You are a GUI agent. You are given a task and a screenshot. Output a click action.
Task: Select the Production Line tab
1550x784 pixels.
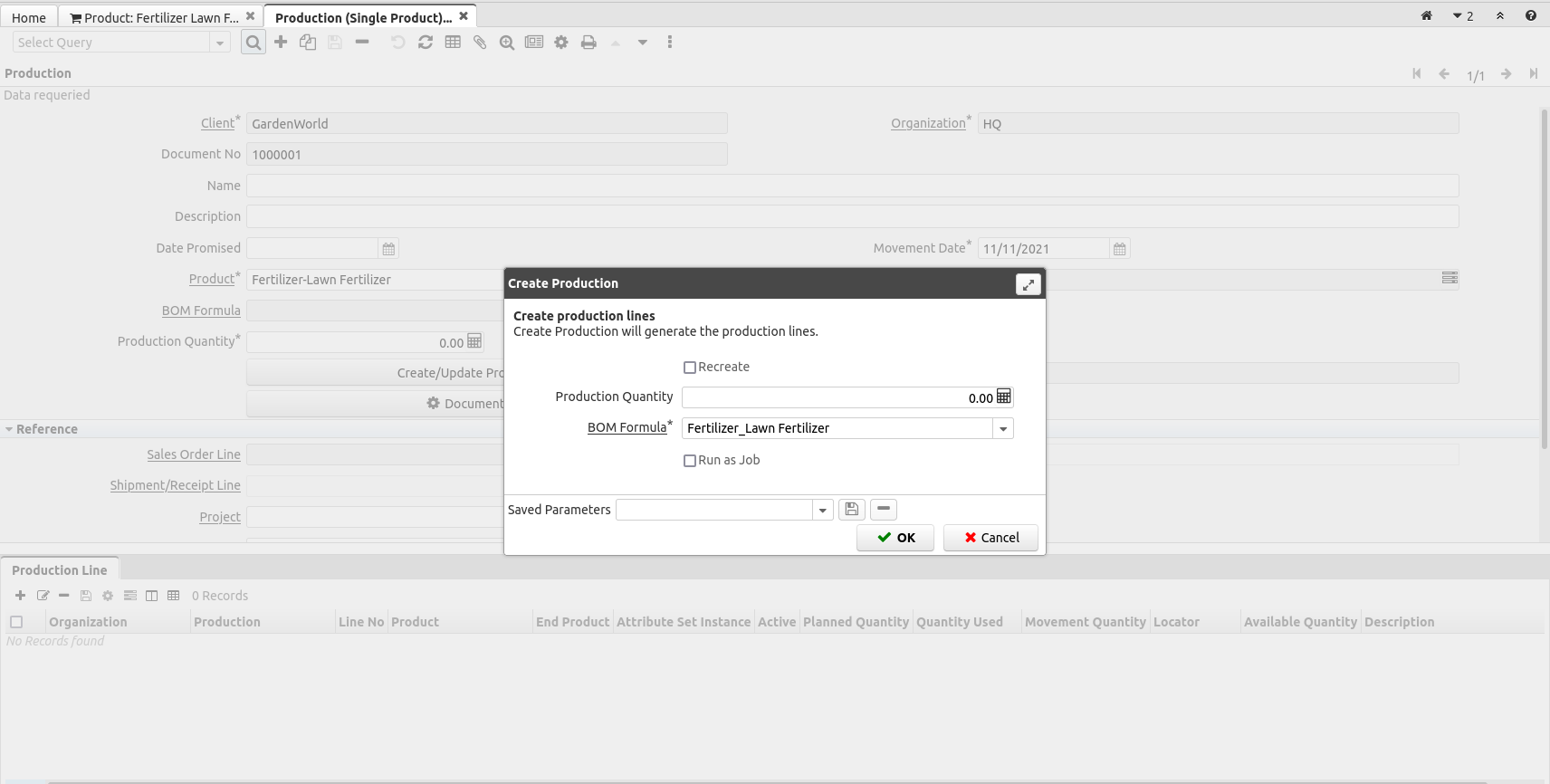pos(60,569)
